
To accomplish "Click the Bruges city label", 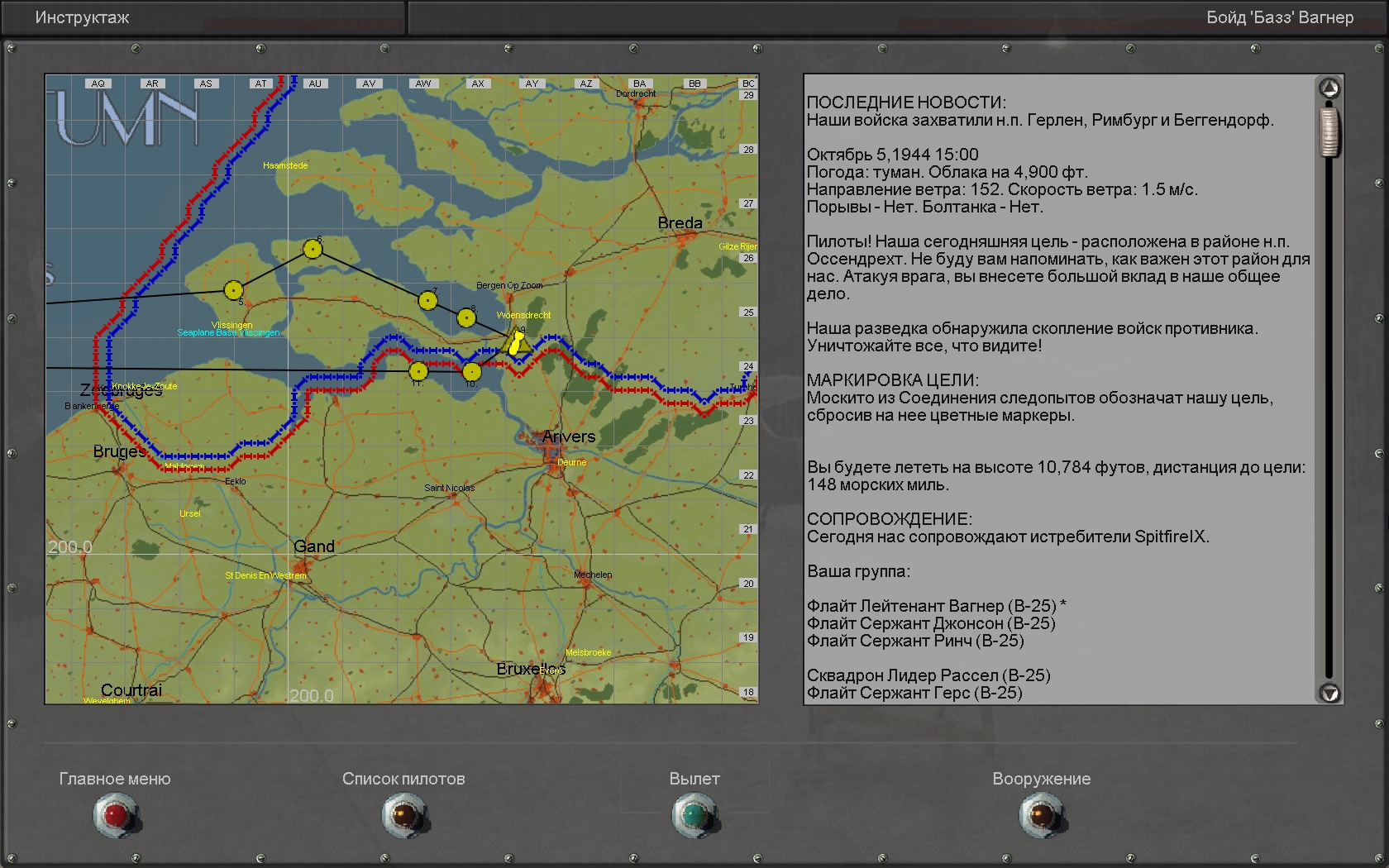I will pyautogui.click(x=119, y=451).
